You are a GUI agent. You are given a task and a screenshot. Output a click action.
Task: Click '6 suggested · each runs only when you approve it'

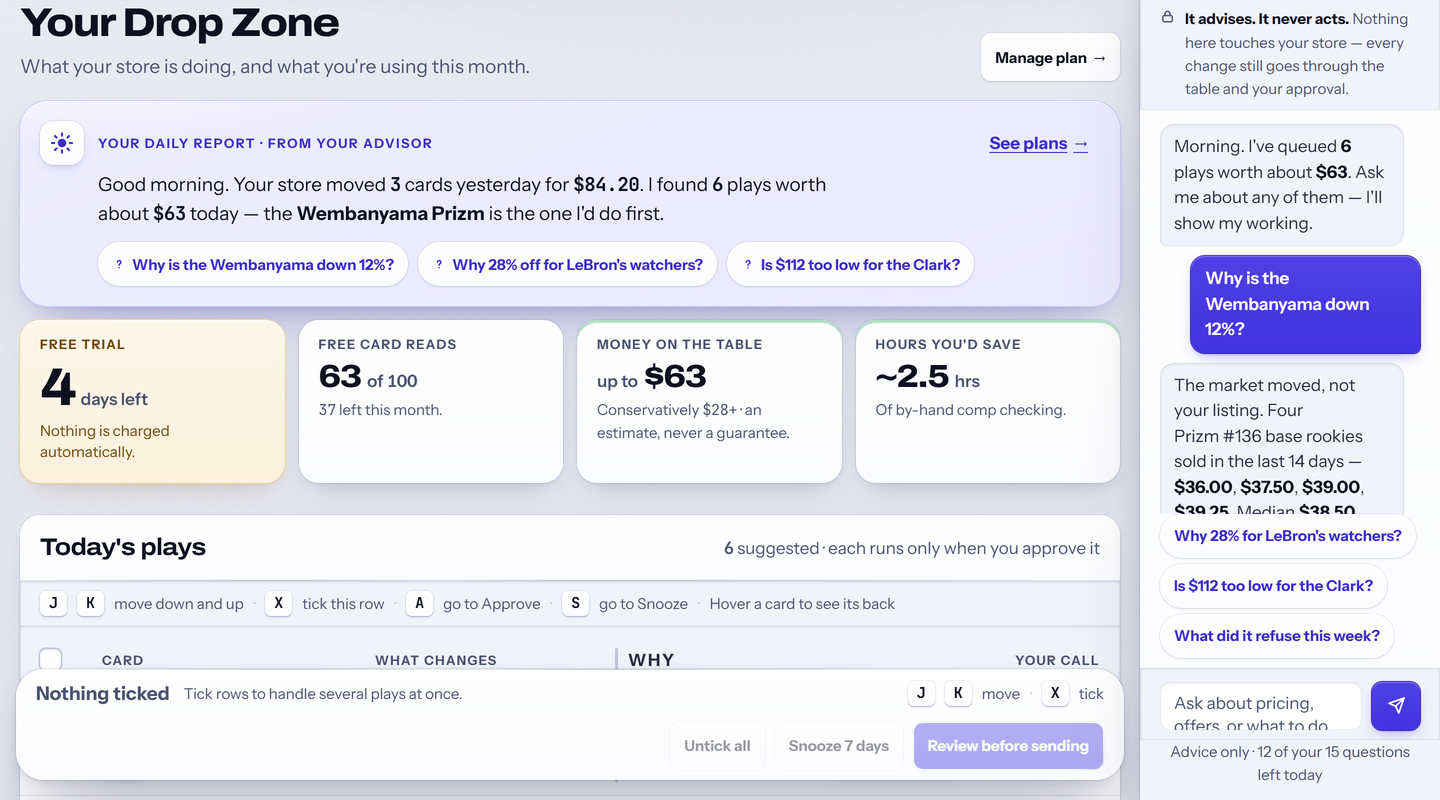pos(912,548)
